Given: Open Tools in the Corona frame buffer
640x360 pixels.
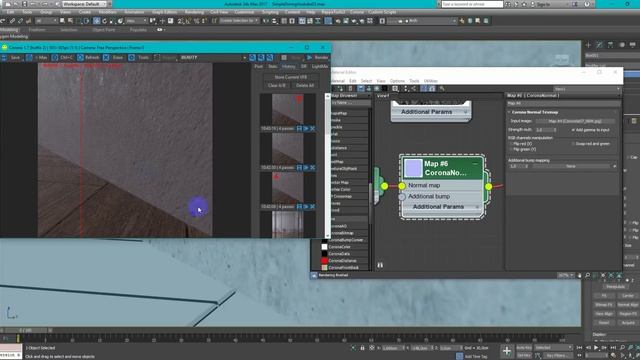Looking at the screenshot, I should (139, 58).
